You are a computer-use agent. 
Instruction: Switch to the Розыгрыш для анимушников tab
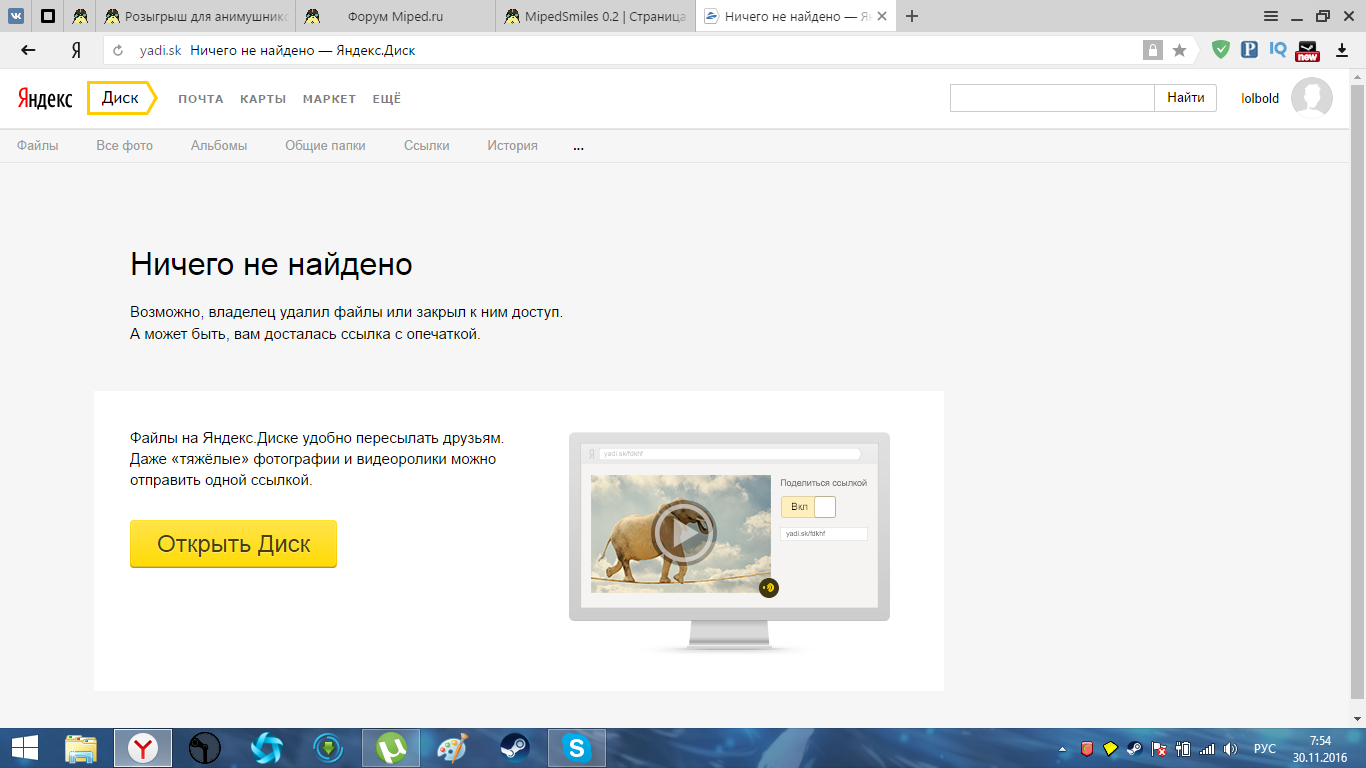[x=195, y=16]
